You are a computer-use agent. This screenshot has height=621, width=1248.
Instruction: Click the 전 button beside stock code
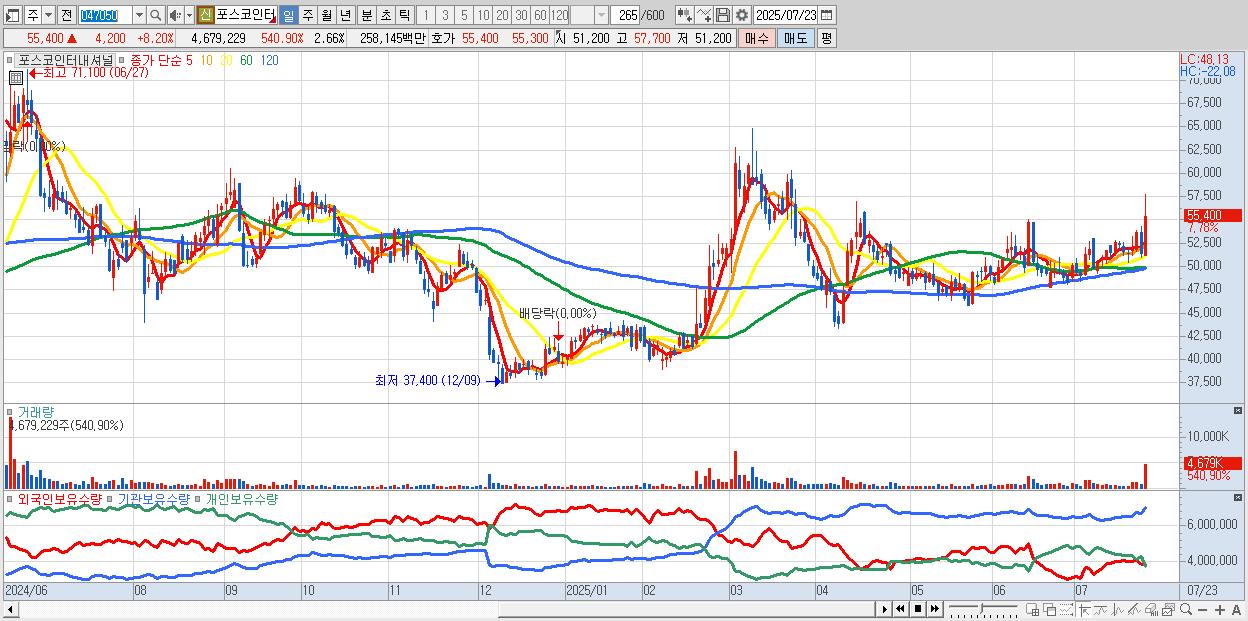point(66,15)
